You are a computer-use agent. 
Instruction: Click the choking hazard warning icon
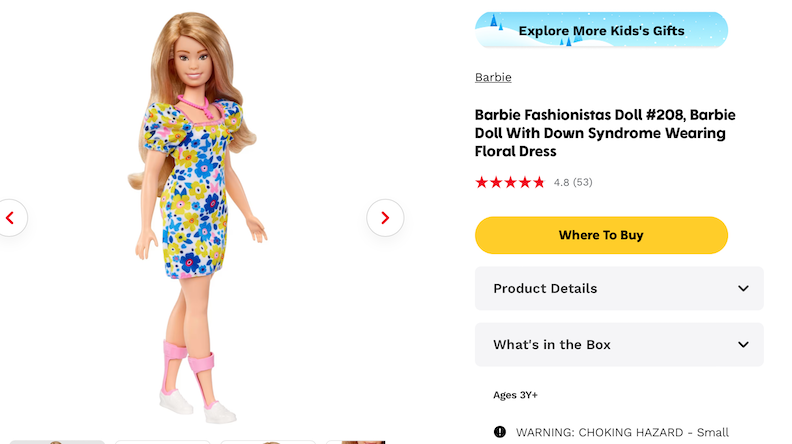click(499, 432)
